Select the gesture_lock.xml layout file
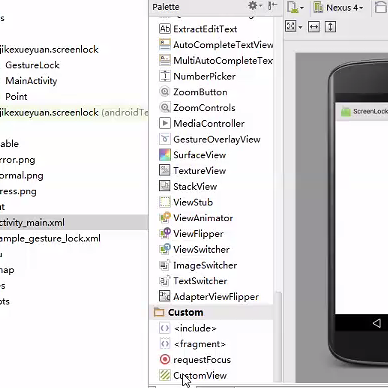 50,238
